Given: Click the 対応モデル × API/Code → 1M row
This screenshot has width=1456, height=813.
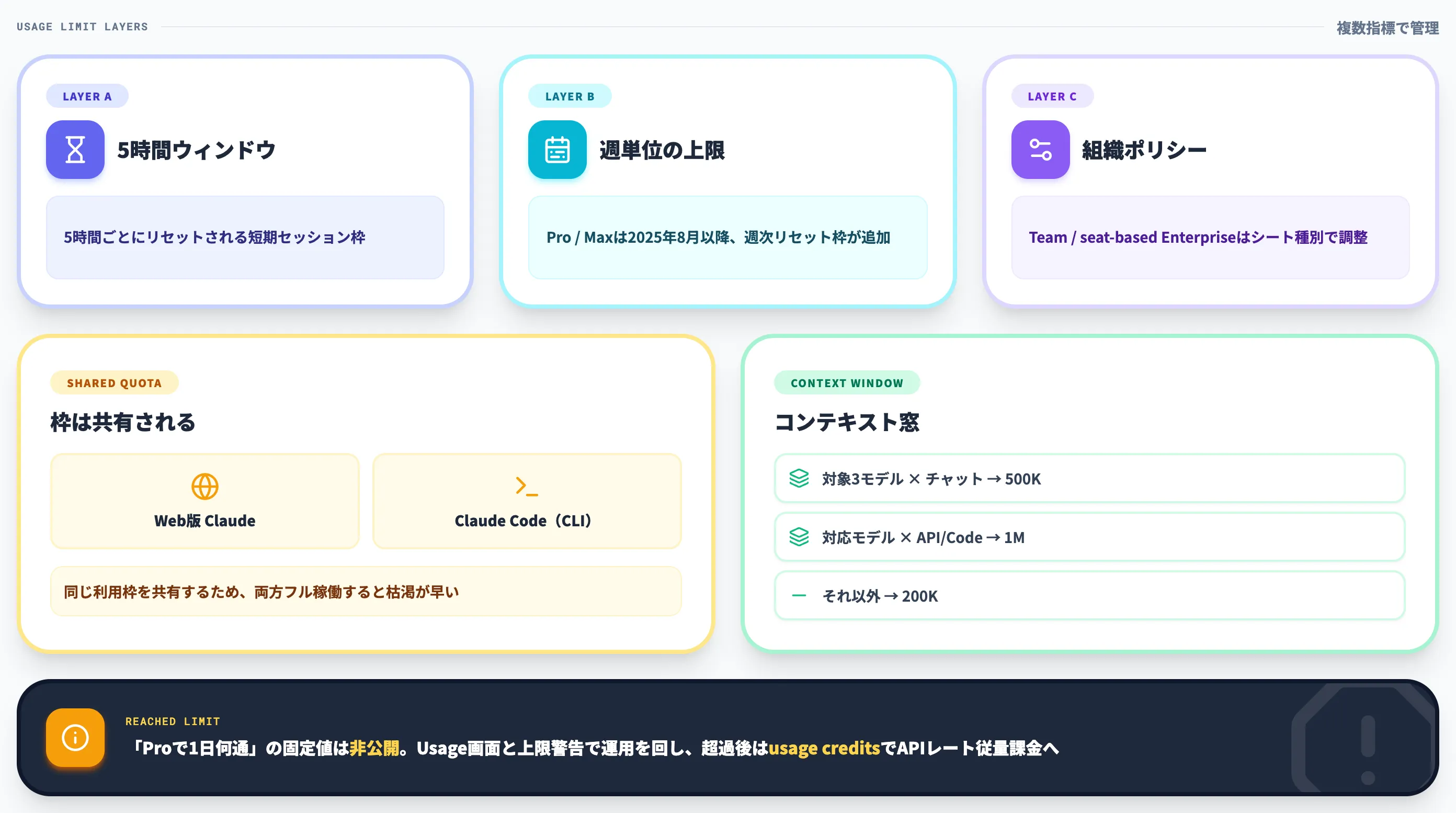Looking at the screenshot, I should (x=1089, y=537).
